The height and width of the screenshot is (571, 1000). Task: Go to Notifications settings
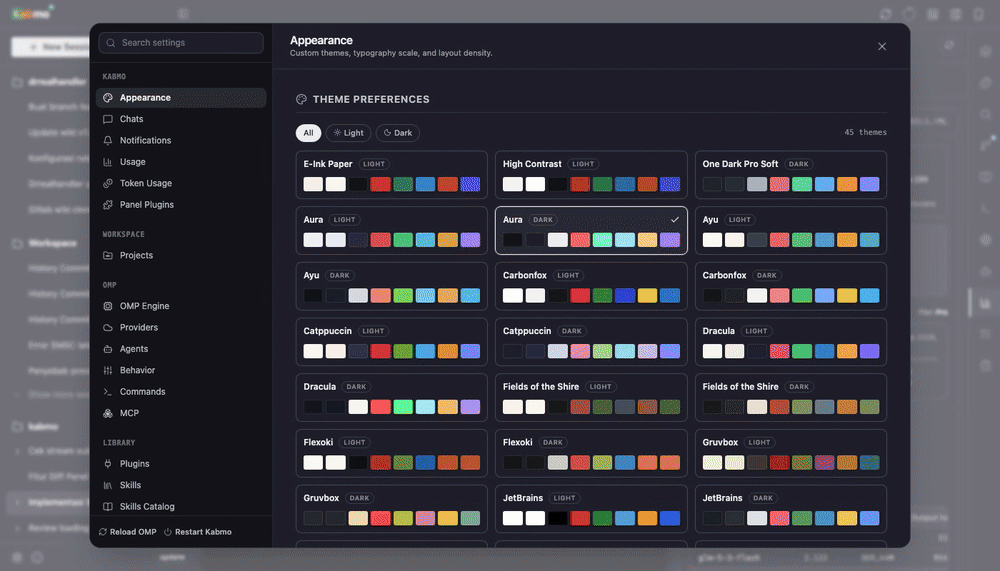point(181,140)
